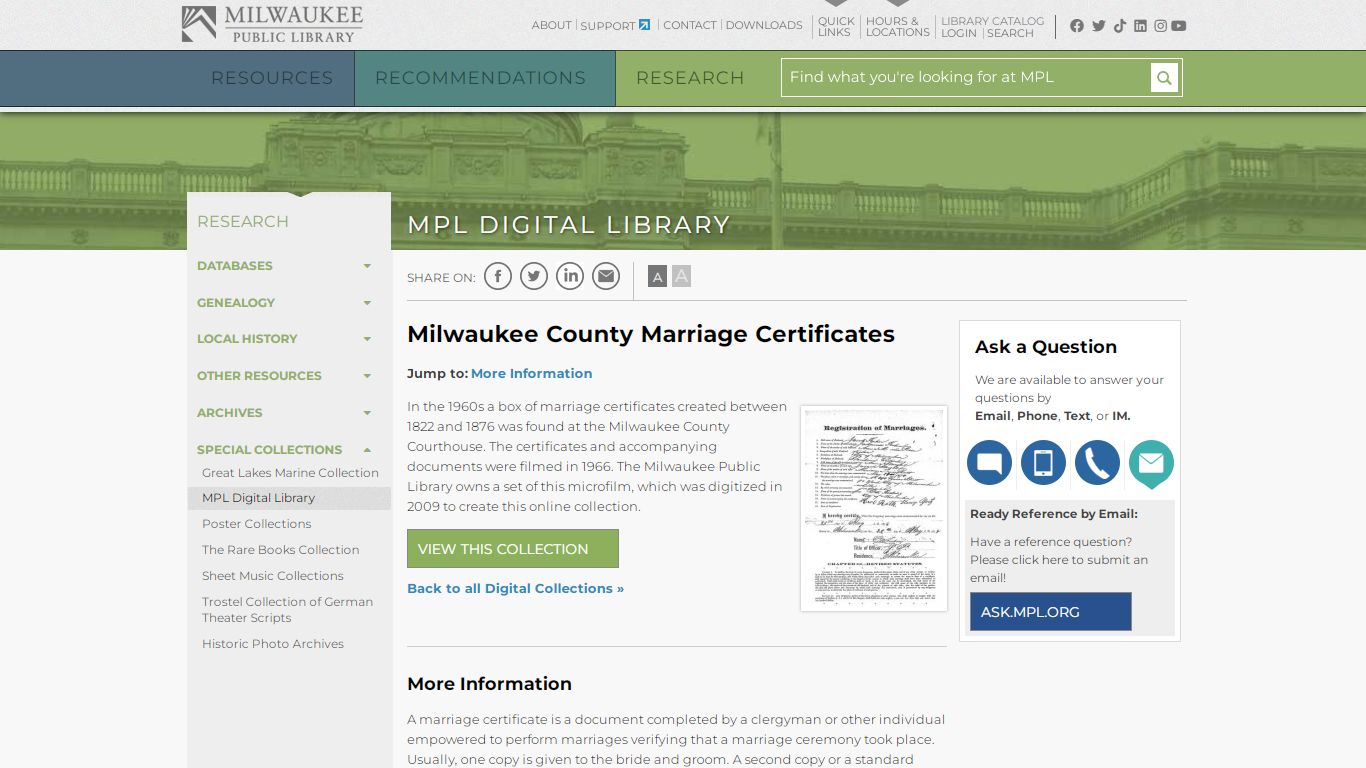
Task: Open the header Twitter icon
Action: [1099, 26]
